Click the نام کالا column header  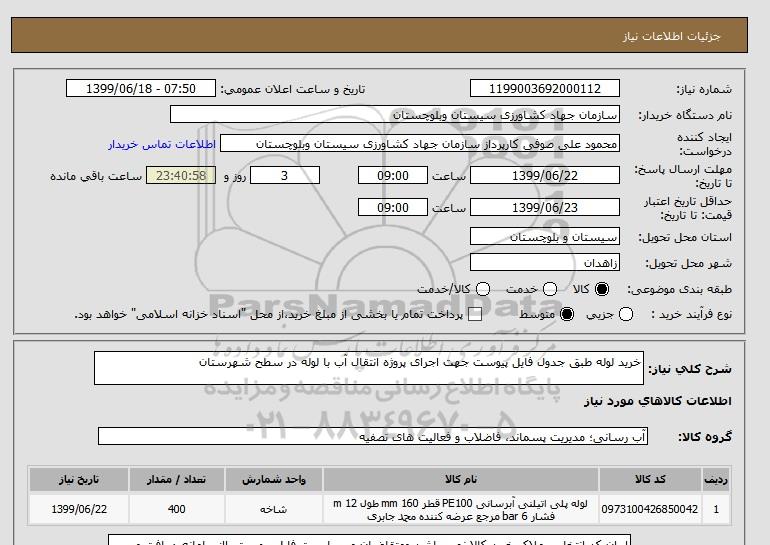[x=461, y=480]
